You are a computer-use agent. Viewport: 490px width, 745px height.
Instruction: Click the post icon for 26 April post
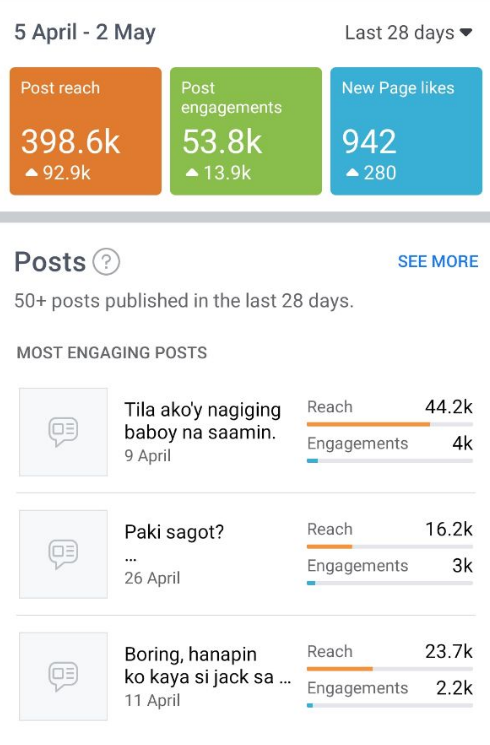(x=63, y=554)
